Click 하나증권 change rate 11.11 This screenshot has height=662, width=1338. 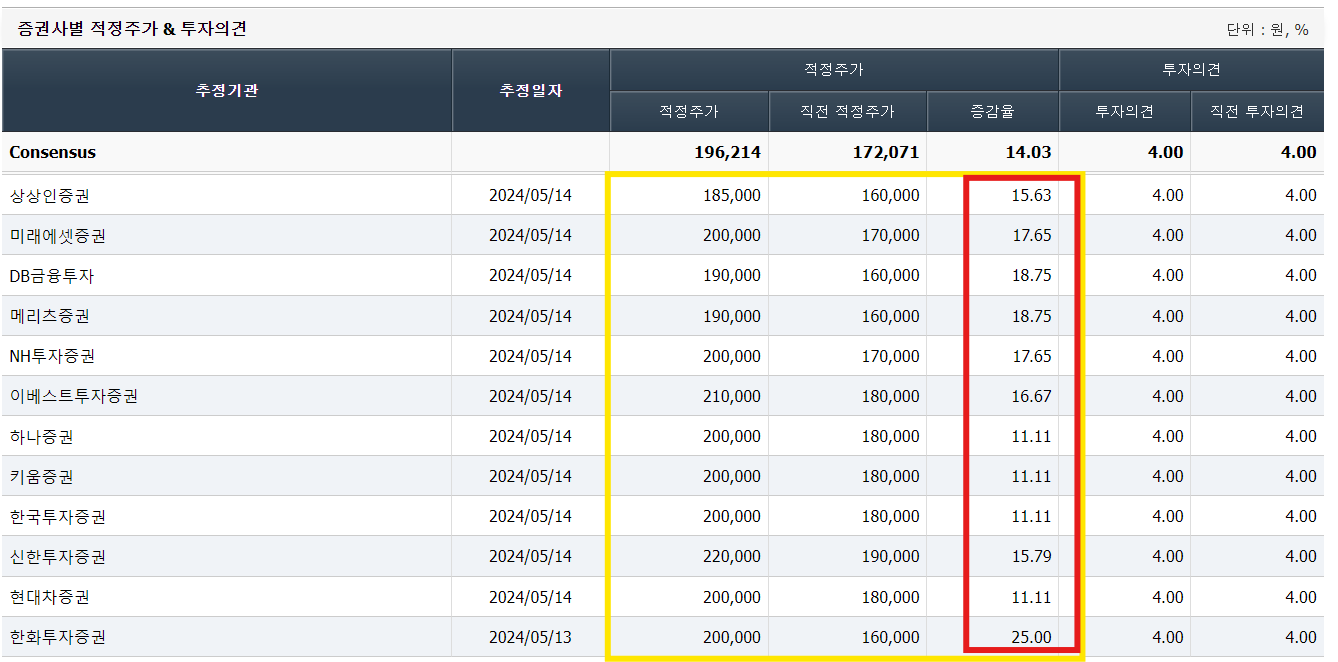pyautogui.click(x=1032, y=437)
